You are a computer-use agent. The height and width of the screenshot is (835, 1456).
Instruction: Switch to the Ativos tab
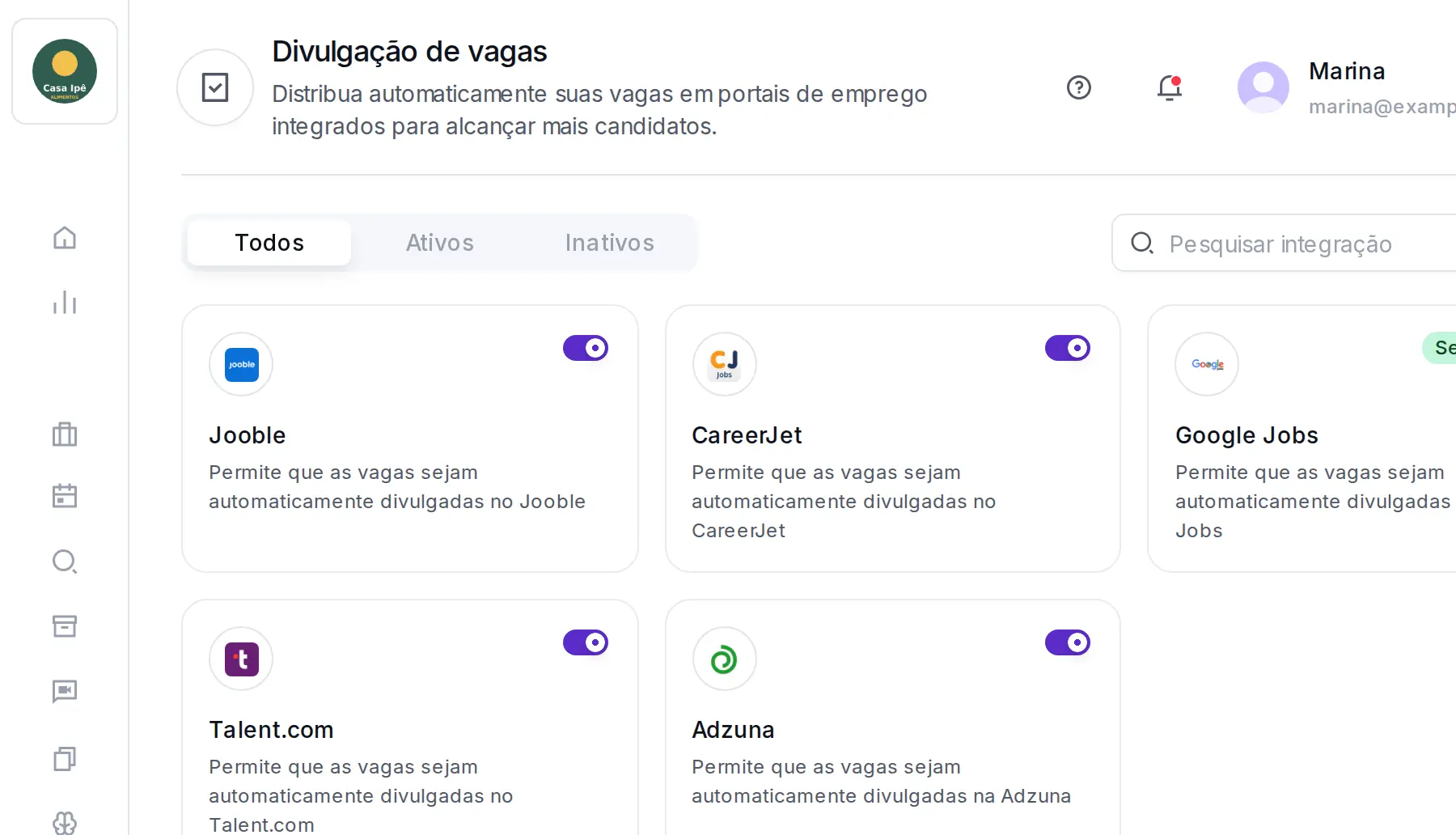click(440, 243)
